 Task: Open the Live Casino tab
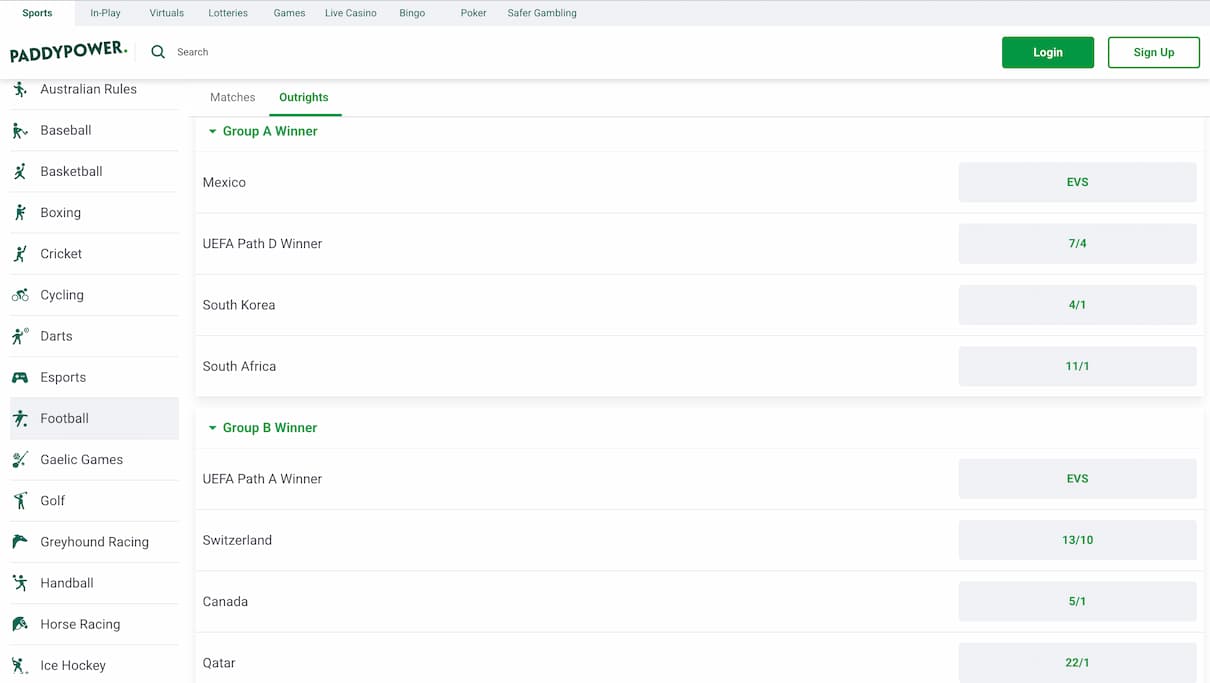[351, 13]
